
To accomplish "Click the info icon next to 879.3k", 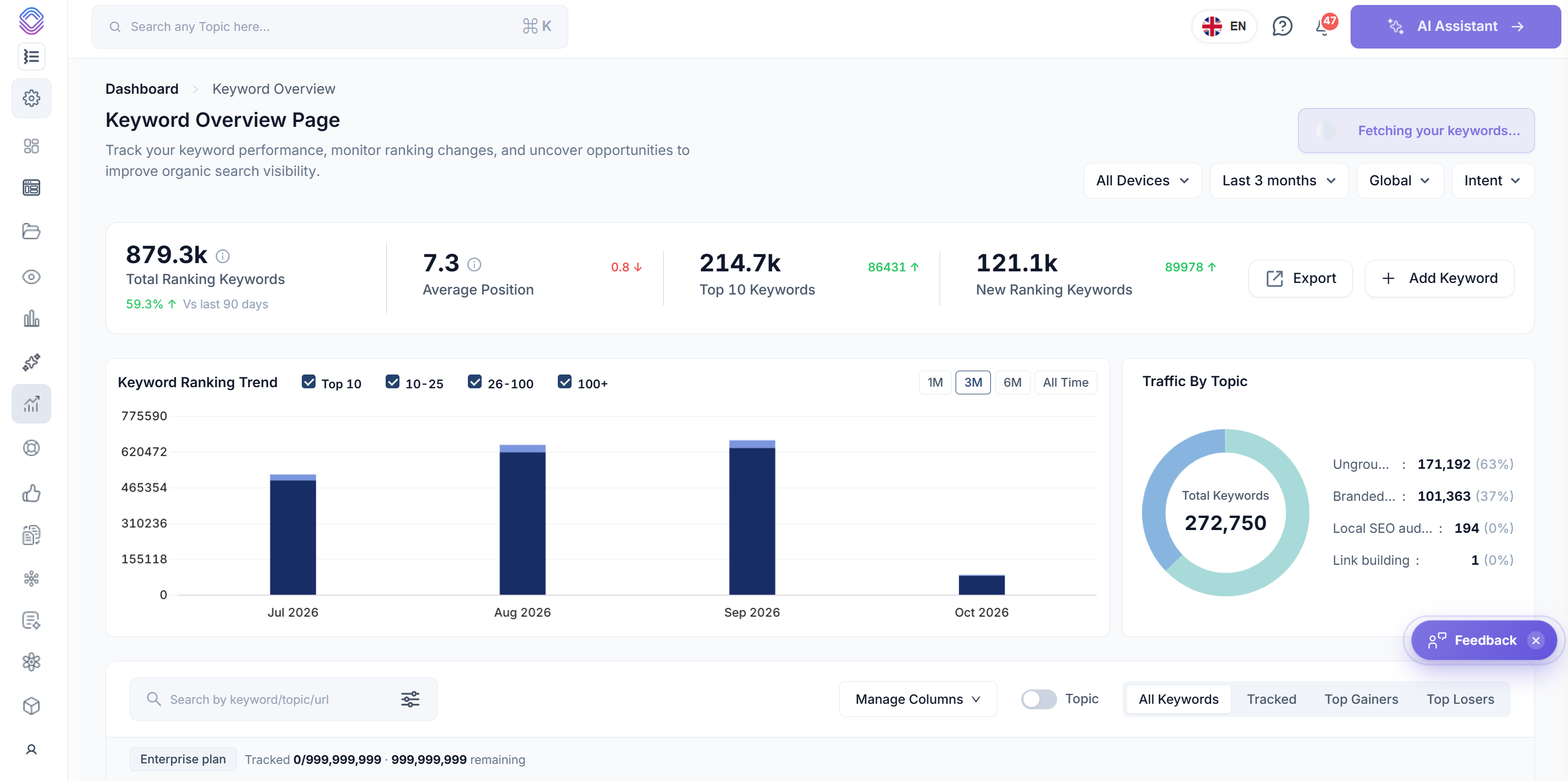I will pos(223,256).
